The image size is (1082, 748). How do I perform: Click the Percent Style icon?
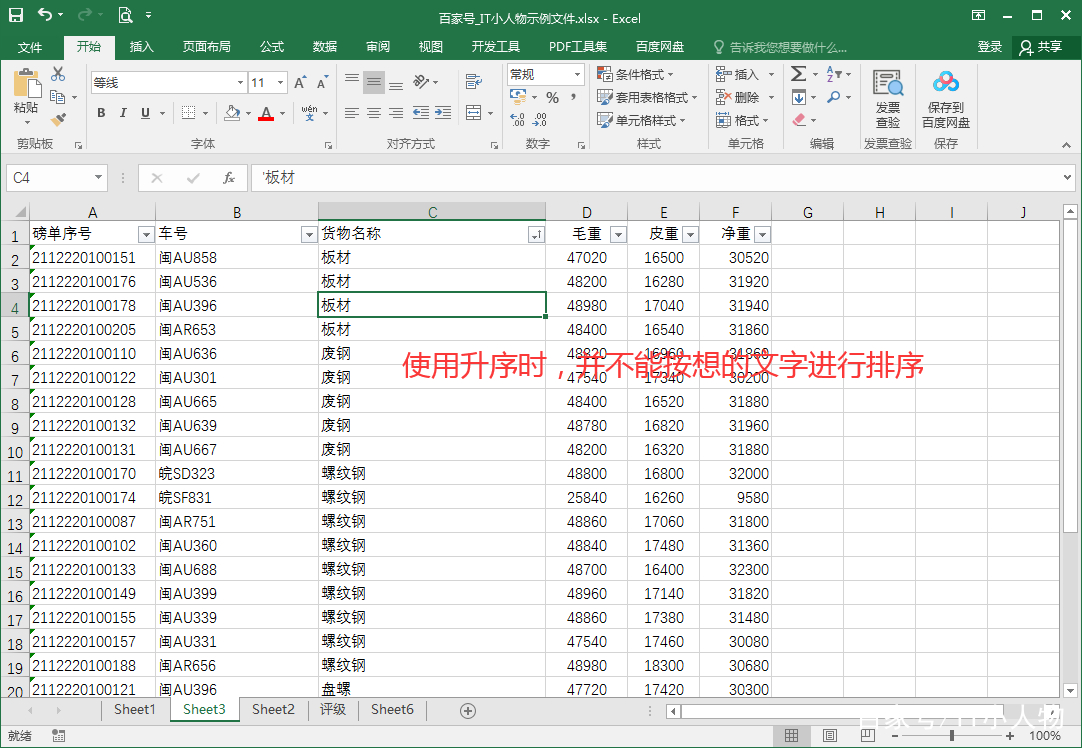pos(552,98)
